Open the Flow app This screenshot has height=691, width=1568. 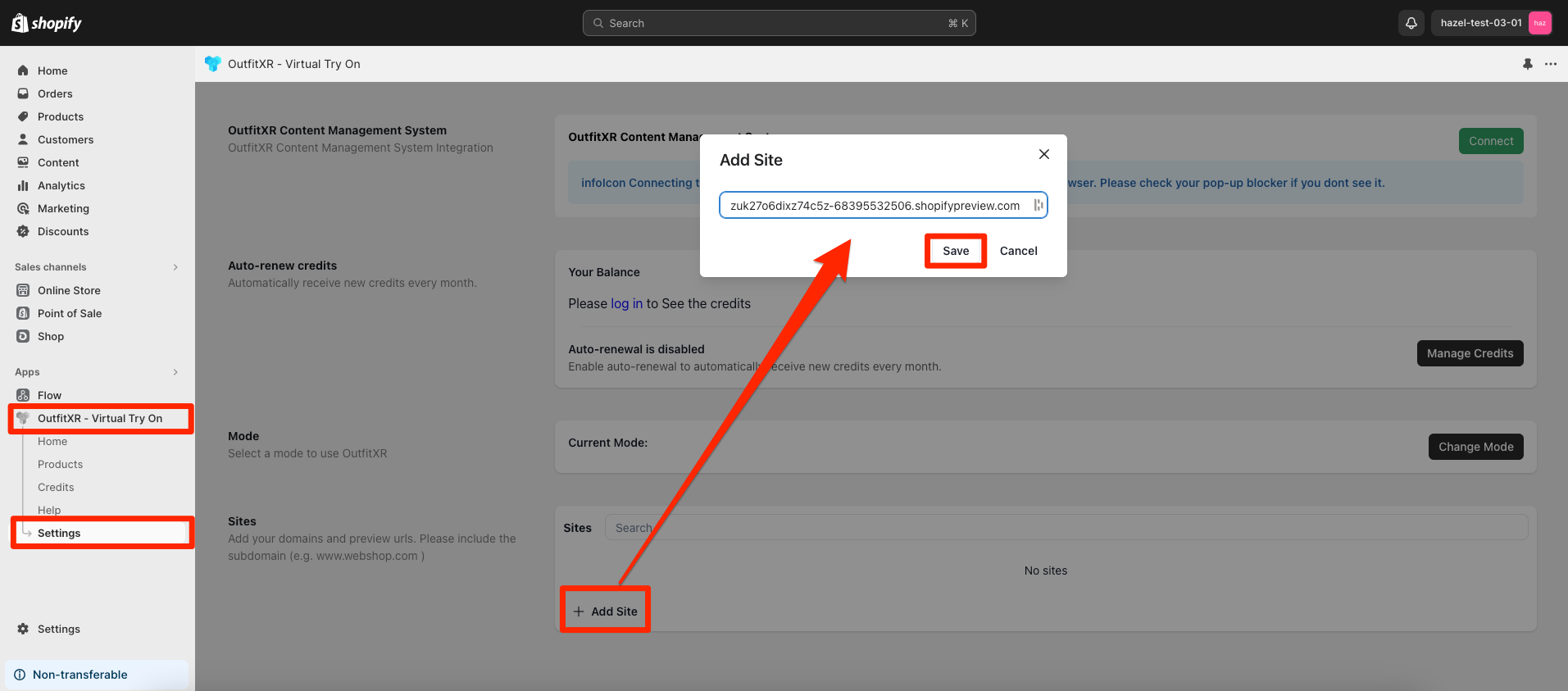(49, 395)
